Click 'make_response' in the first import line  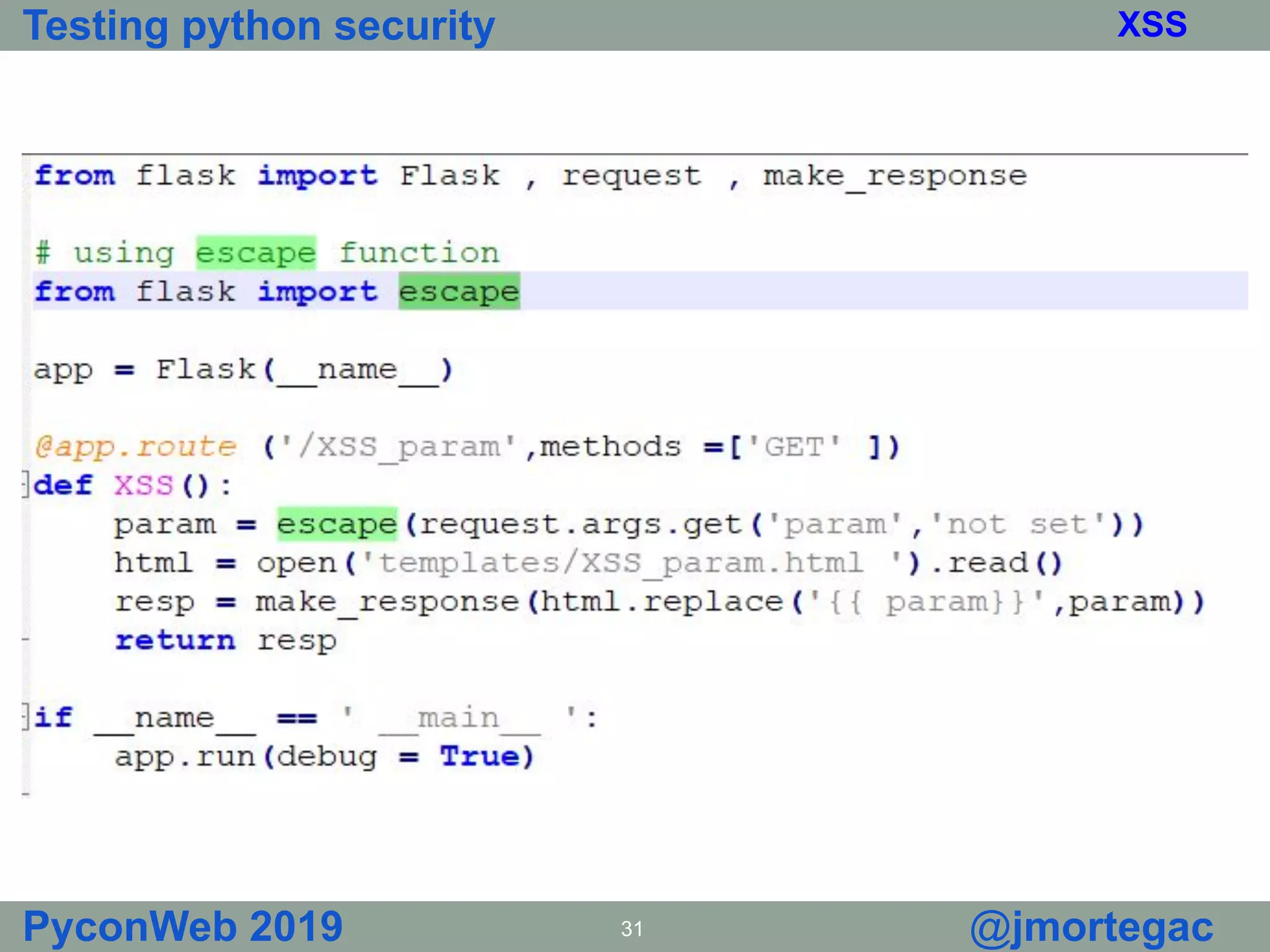click(895, 177)
